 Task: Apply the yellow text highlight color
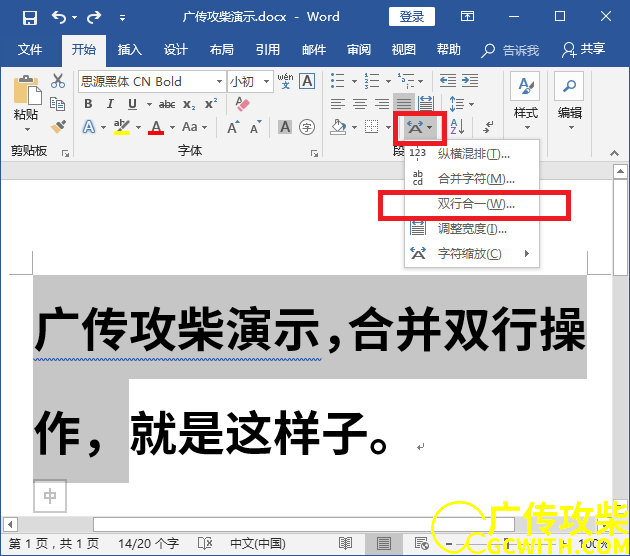(x=121, y=127)
